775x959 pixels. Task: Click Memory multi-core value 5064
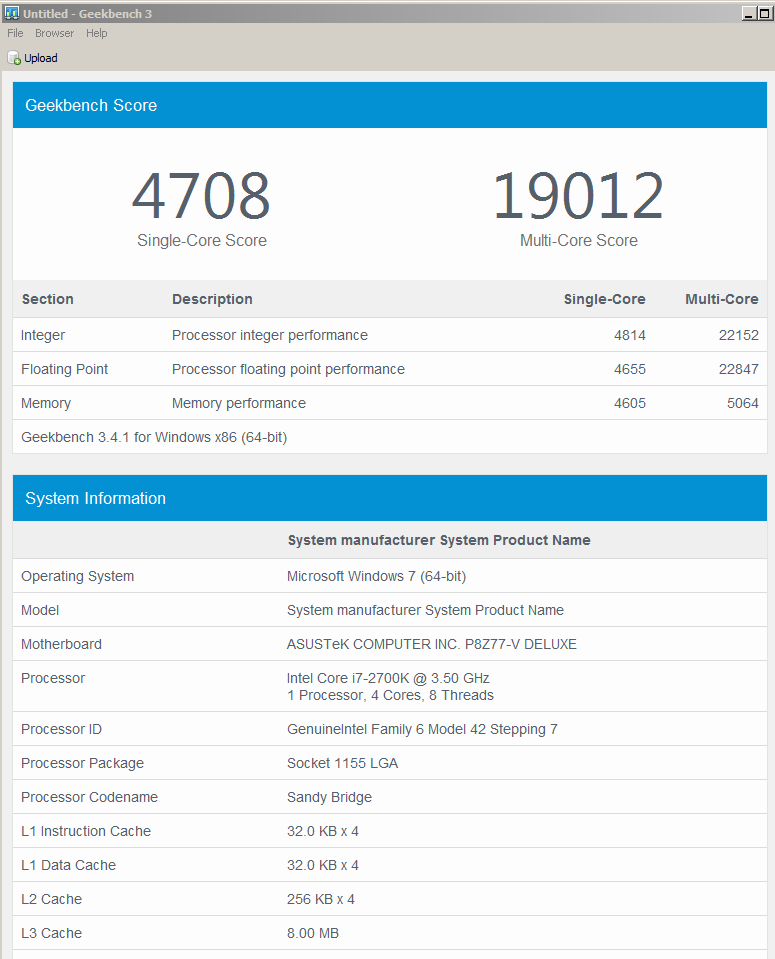pos(743,404)
